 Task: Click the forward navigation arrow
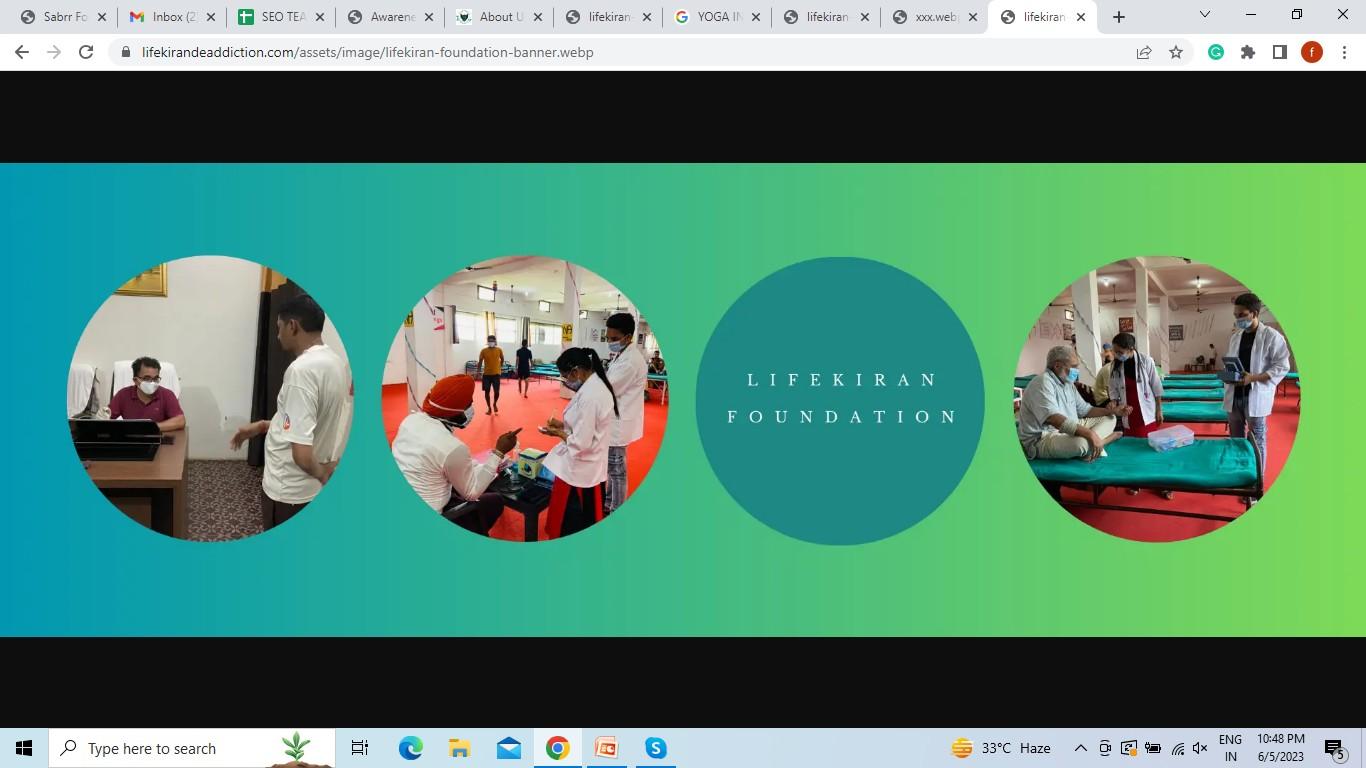(54, 52)
